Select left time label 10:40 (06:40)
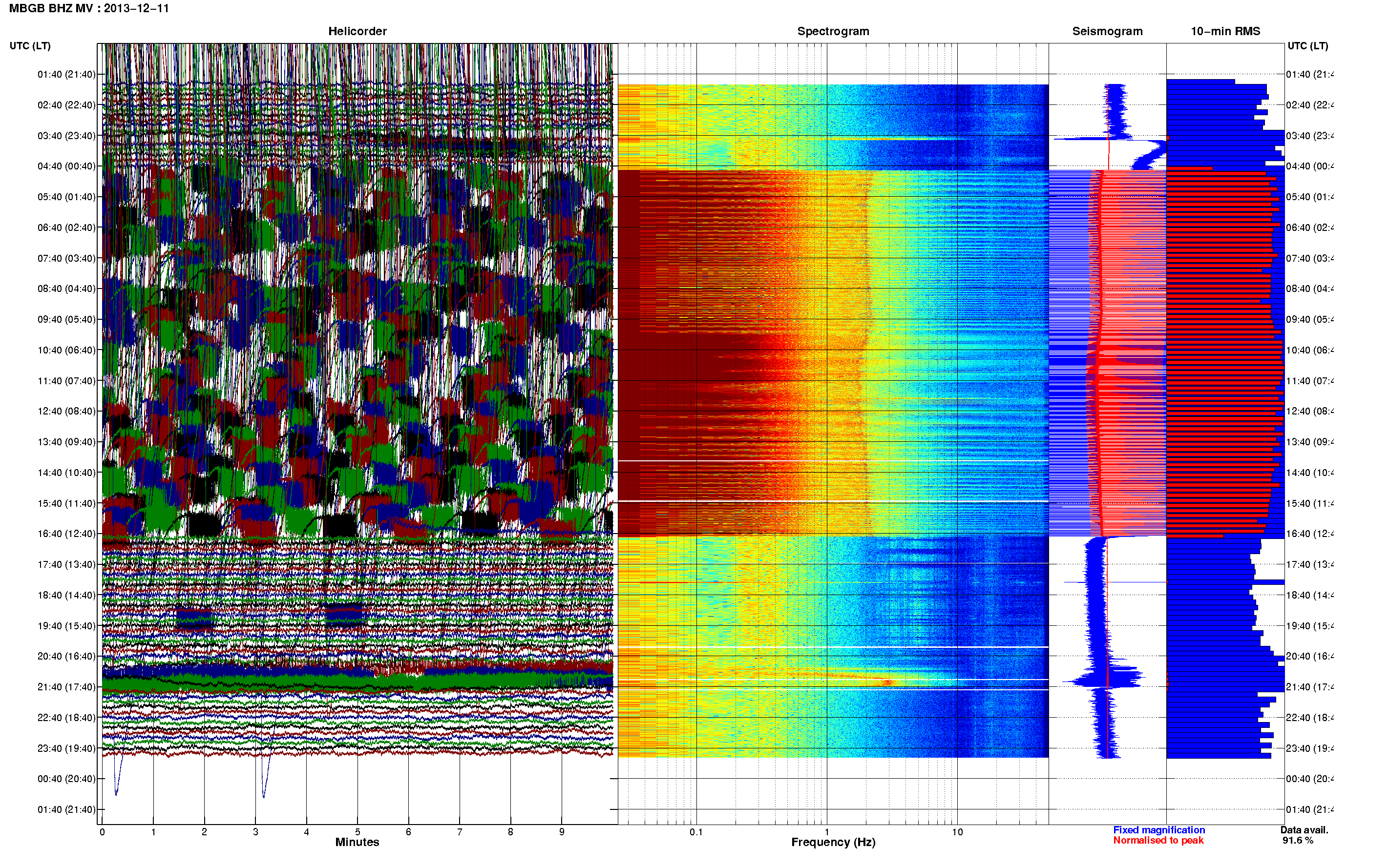 (x=66, y=350)
